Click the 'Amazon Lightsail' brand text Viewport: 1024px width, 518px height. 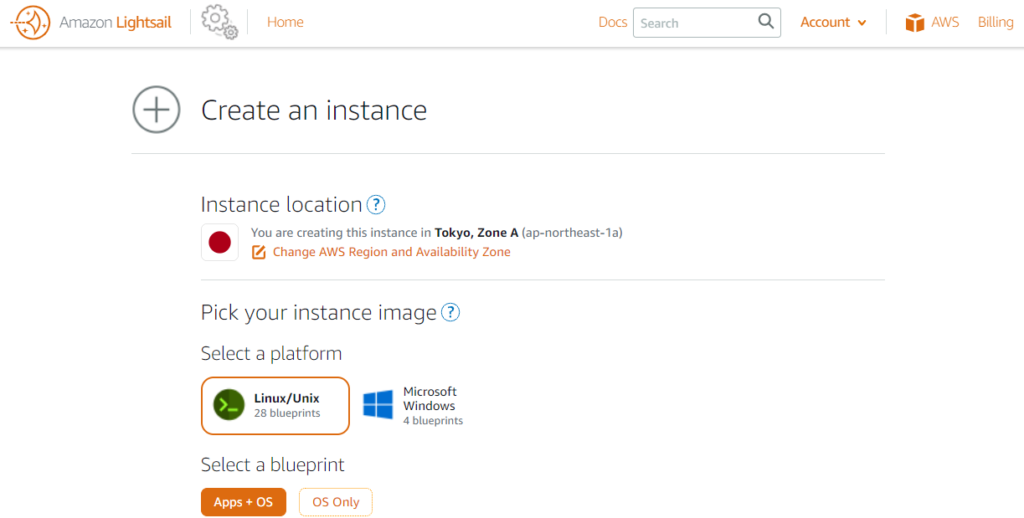[x=116, y=22]
